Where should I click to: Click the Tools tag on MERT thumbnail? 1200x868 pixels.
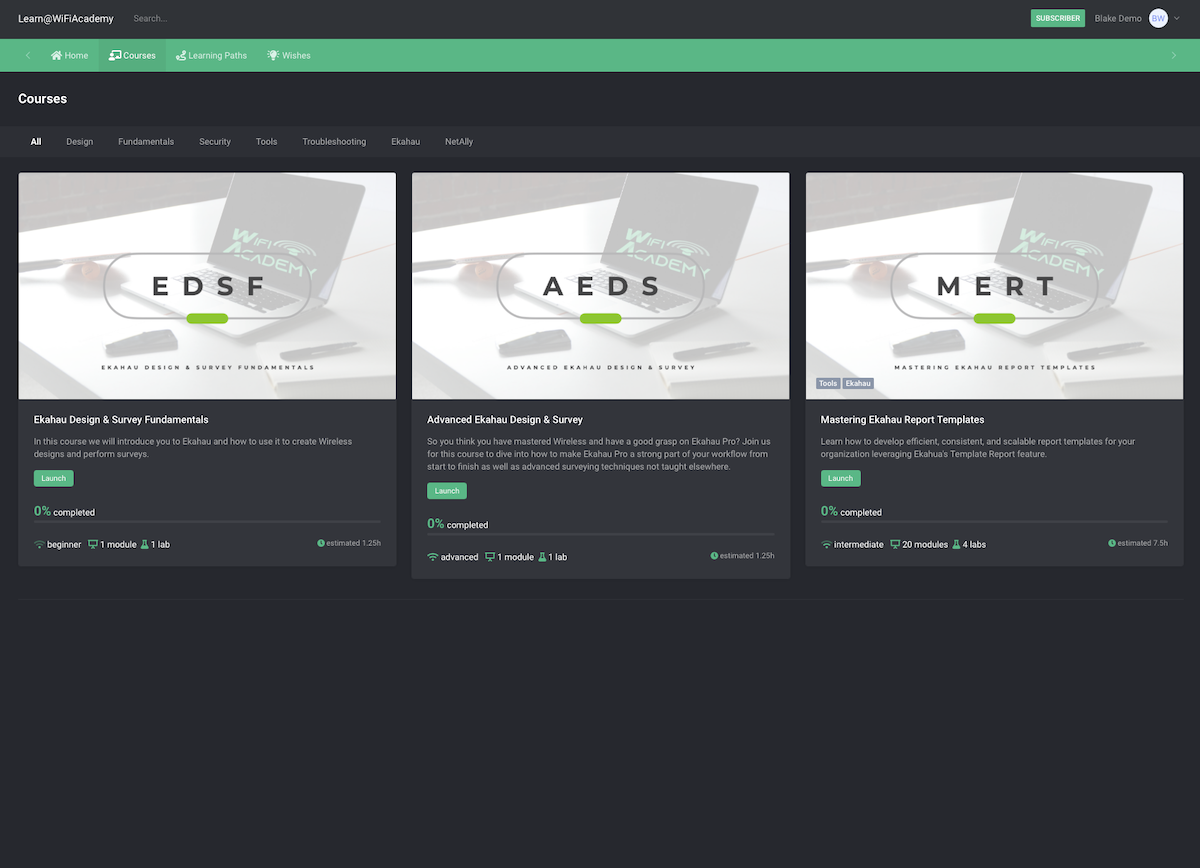pyautogui.click(x=828, y=383)
